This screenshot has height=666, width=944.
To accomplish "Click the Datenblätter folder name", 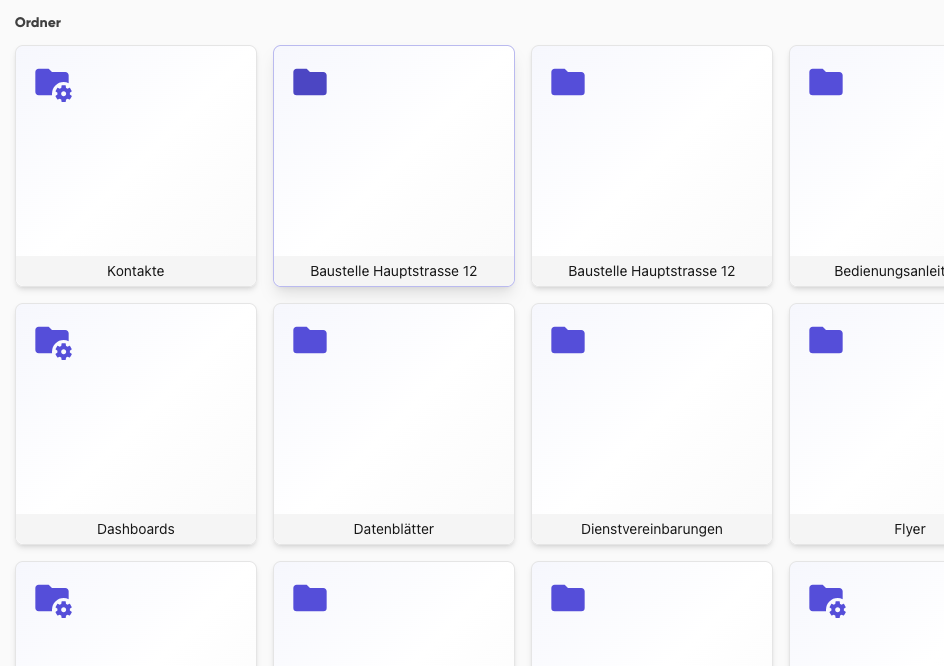I will pyautogui.click(x=393, y=529).
